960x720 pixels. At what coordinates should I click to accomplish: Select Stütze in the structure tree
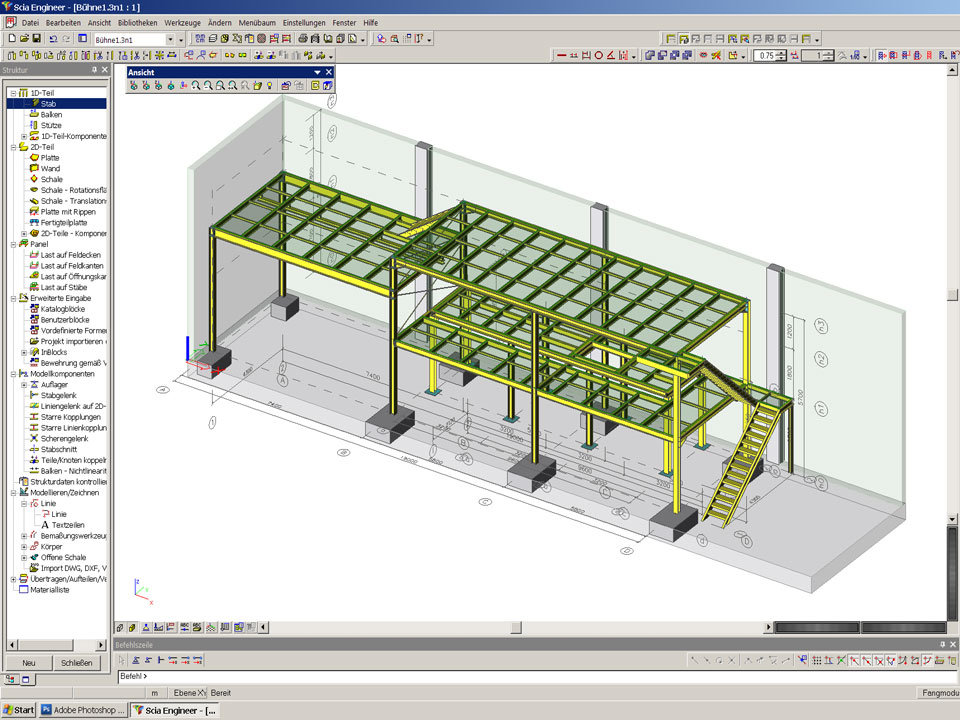pos(51,125)
